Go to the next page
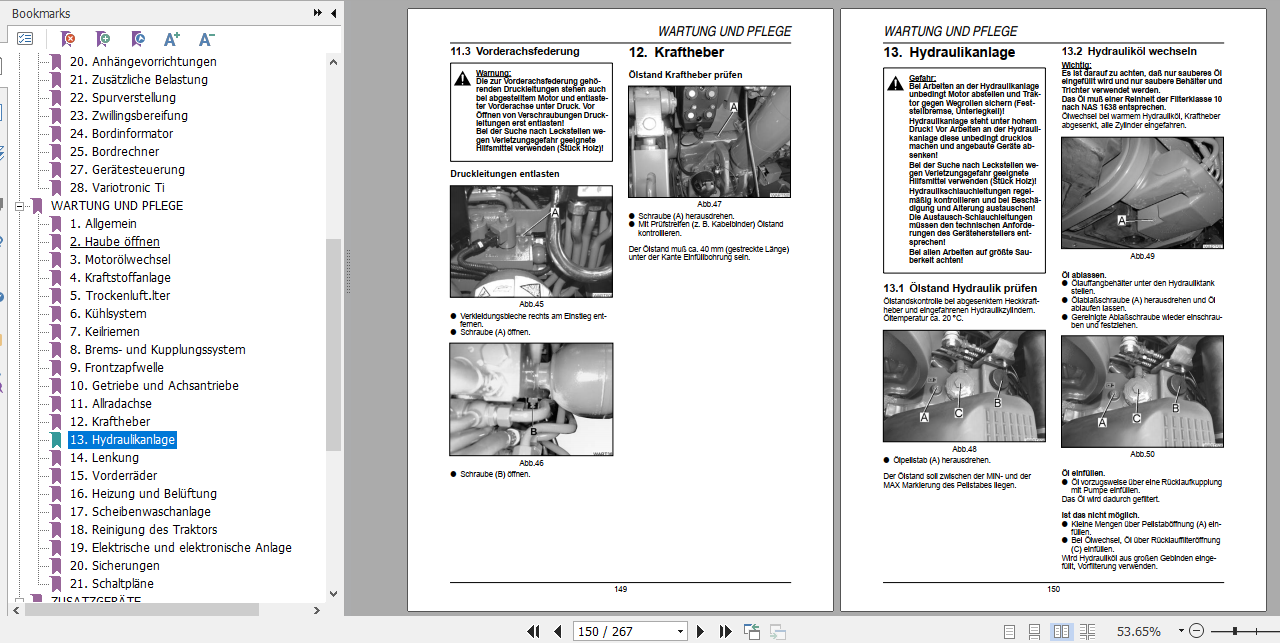 pyautogui.click(x=700, y=631)
